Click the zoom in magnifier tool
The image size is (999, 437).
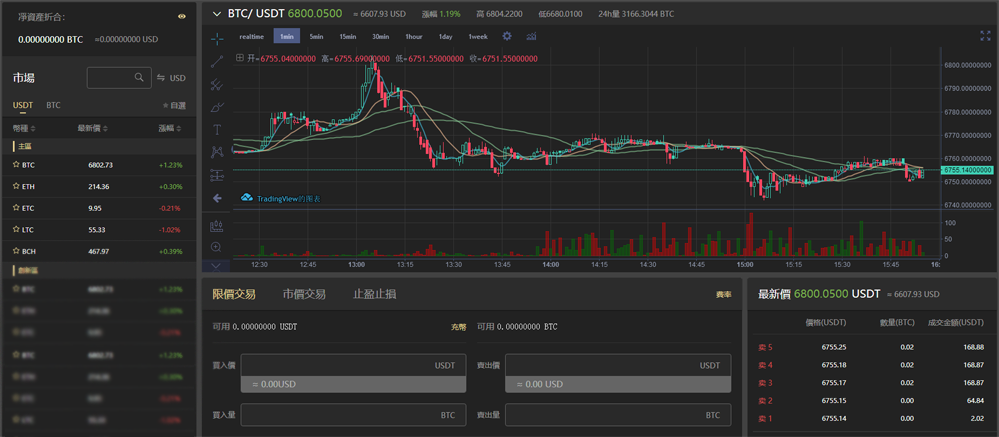pos(217,247)
